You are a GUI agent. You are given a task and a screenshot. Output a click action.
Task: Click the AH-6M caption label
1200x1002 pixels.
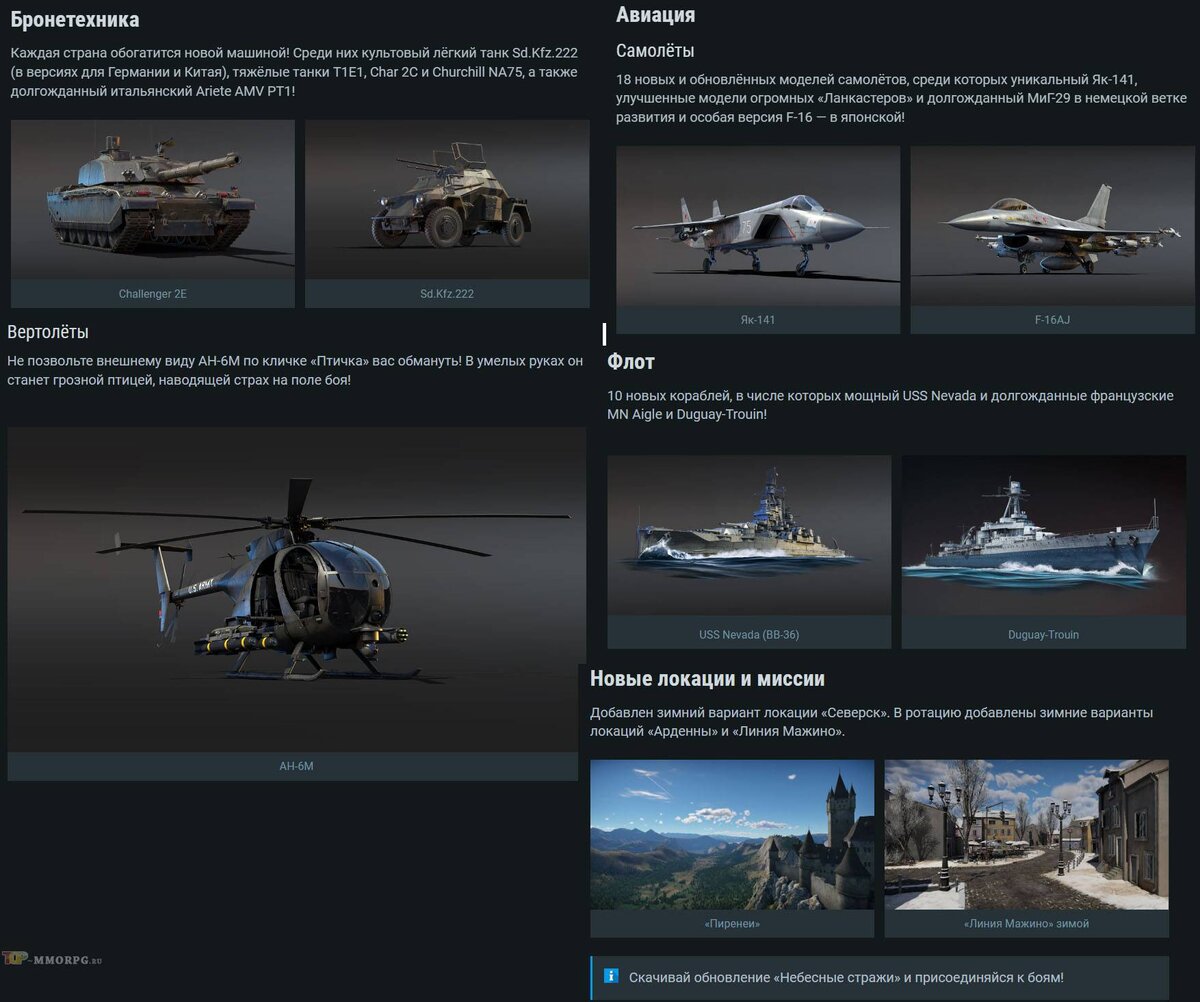[296, 767]
